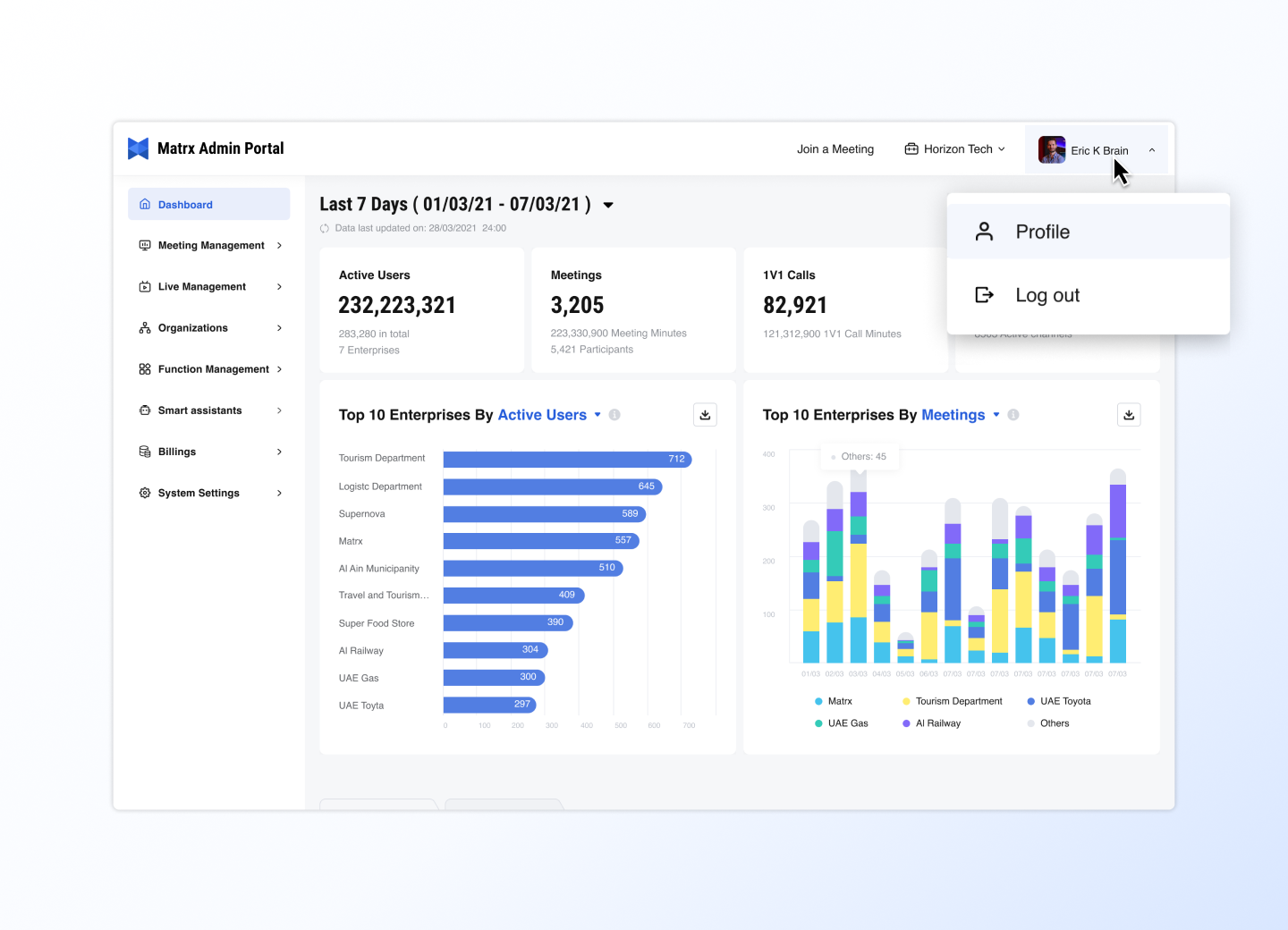This screenshot has height=930, width=1288.
Task: Download the Meetings chart
Action: (1129, 415)
